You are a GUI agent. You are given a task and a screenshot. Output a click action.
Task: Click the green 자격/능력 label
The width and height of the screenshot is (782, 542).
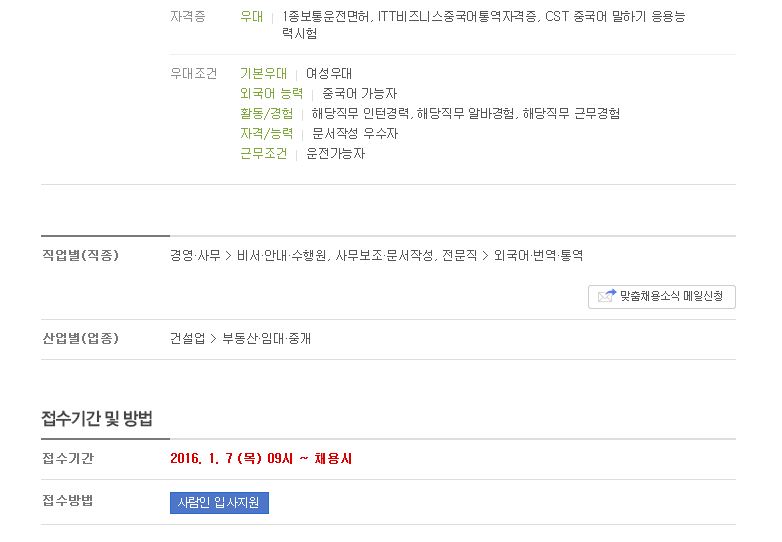pyautogui.click(x=266, y=134)
